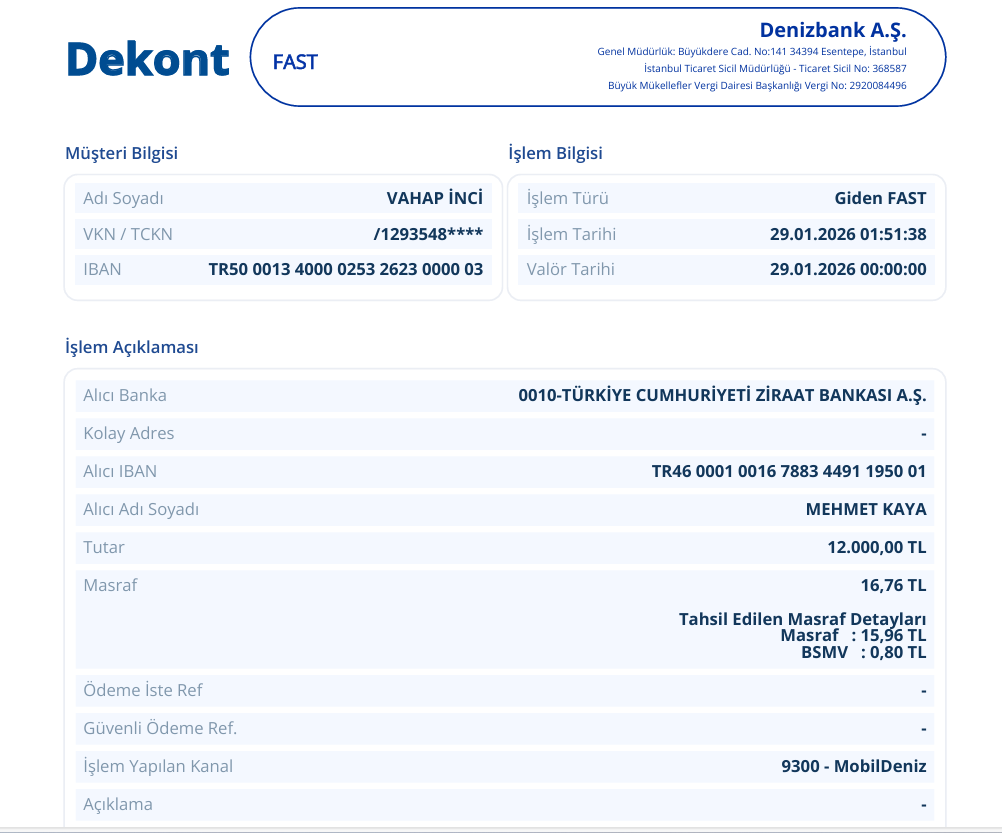Click the Kolay Adres label
This screenshot has width=1002, height=833.
(x=128, y=433)
